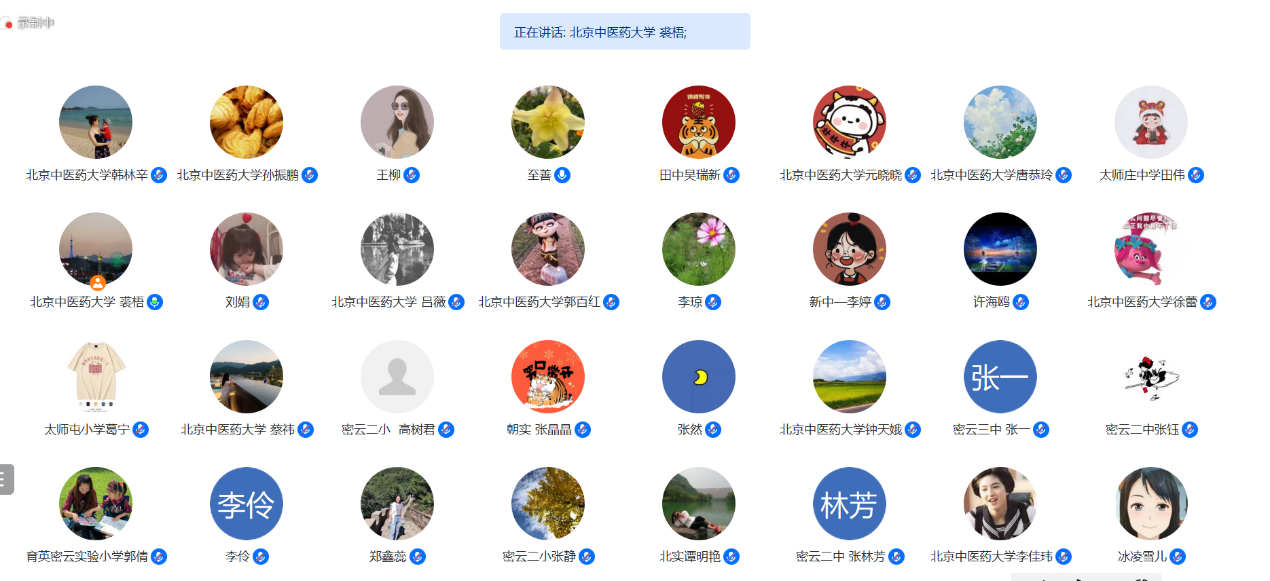
Task: Click the orange host badge on 裘梧's avatar
Action: point(98,282)
